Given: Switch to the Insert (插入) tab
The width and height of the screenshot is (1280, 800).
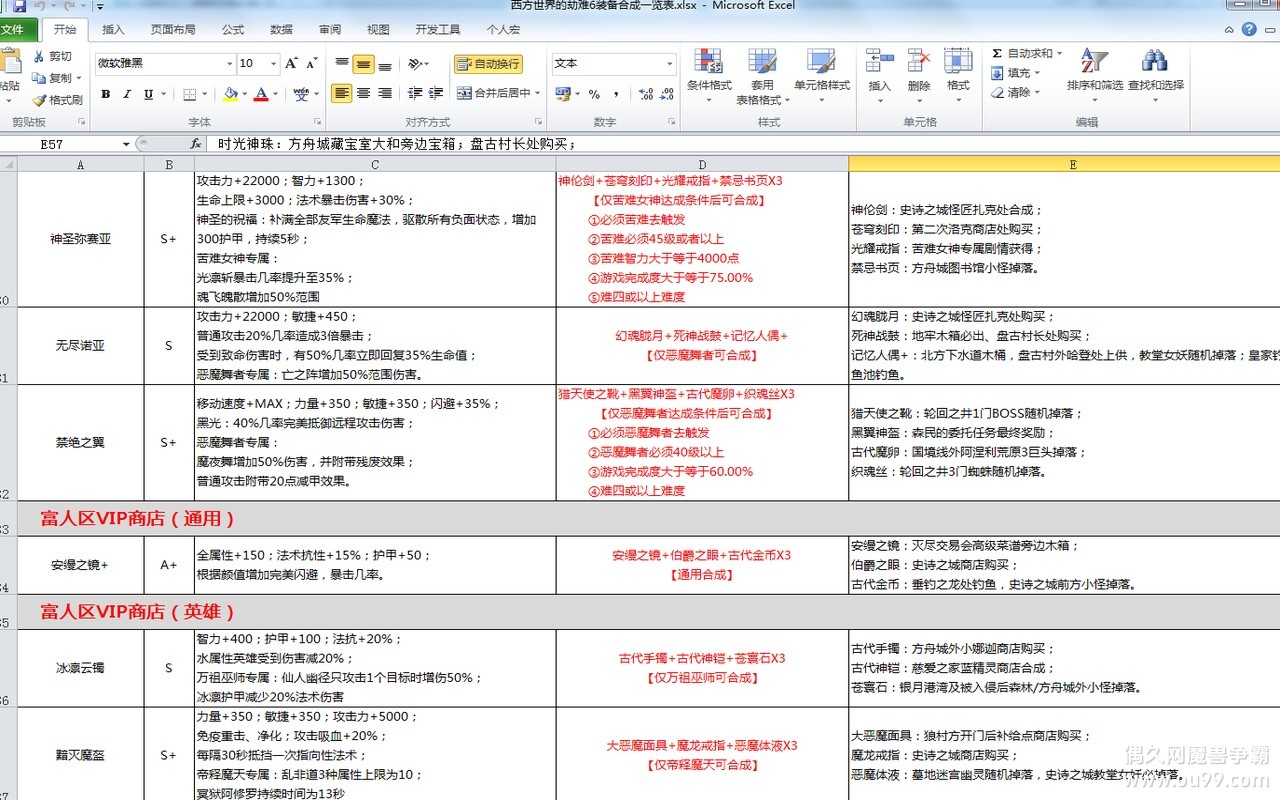Looking at the screenshot, I should point(113,30).
